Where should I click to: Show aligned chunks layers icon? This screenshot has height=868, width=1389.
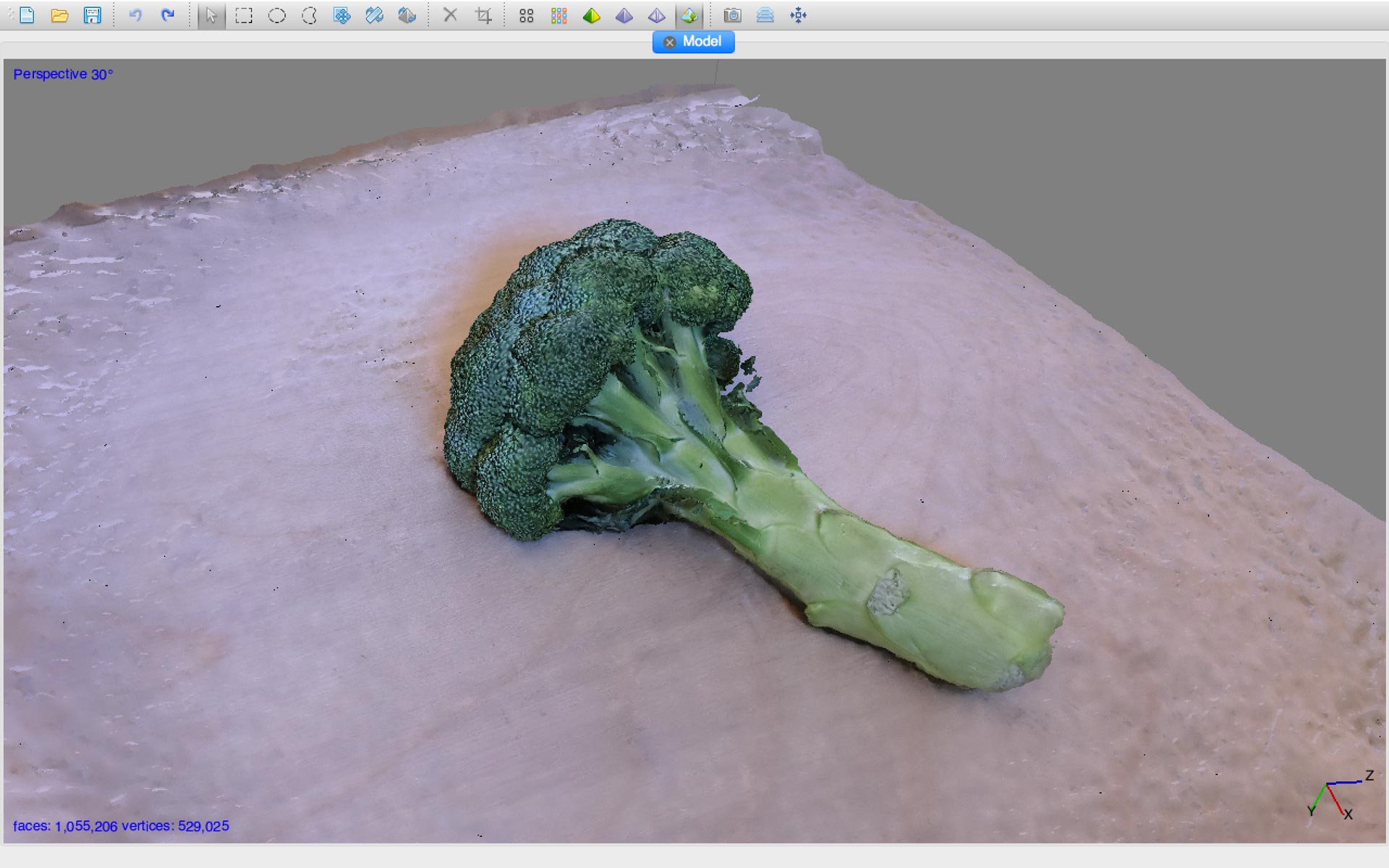coord(765,15)
